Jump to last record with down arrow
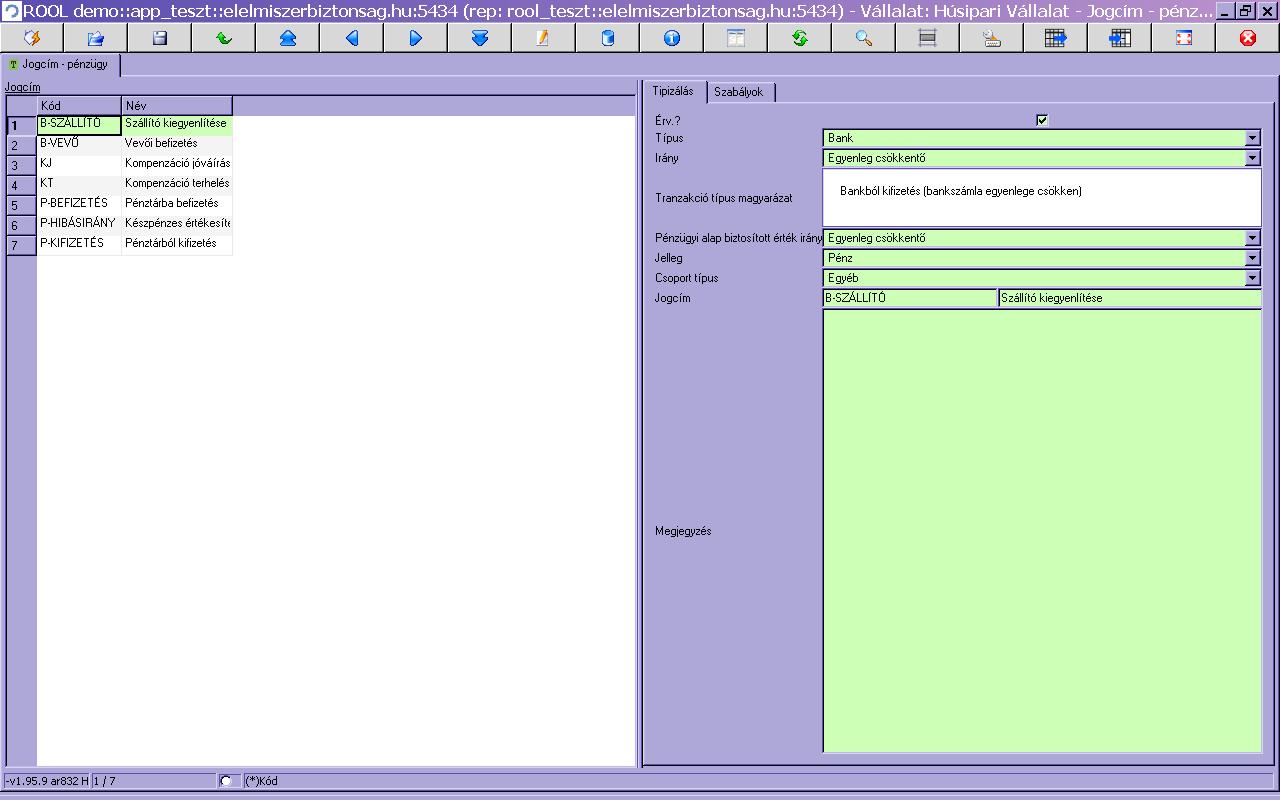Viewport: 1280px width, 800px height. coord(479,38)
